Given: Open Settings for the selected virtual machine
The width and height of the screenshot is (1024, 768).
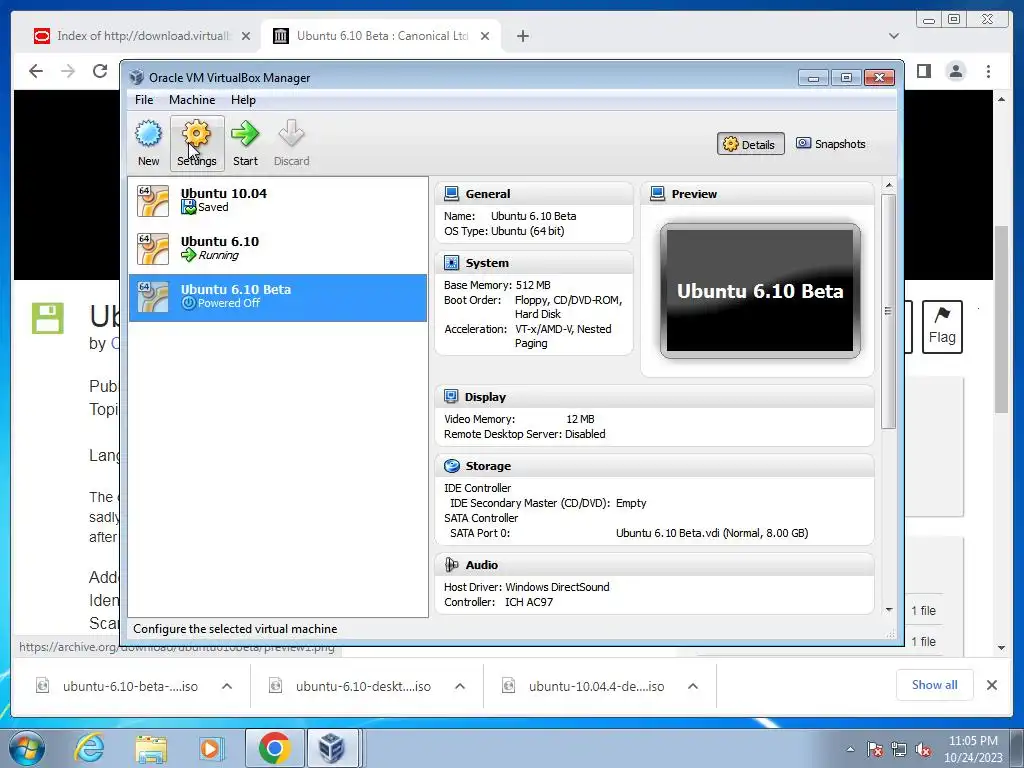Looking at the screenshot, I should (197, 143).
